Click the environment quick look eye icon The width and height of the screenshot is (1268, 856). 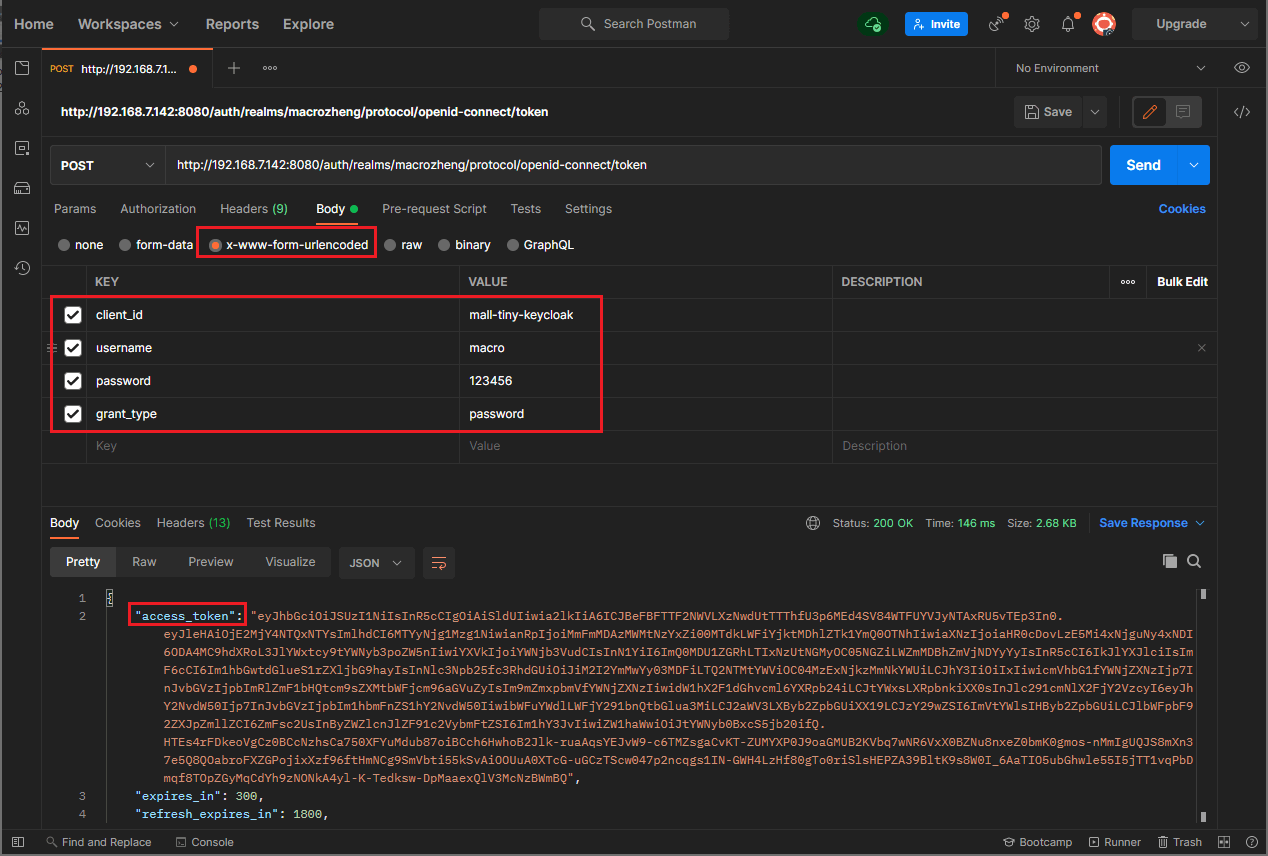tap(1242, 68)
